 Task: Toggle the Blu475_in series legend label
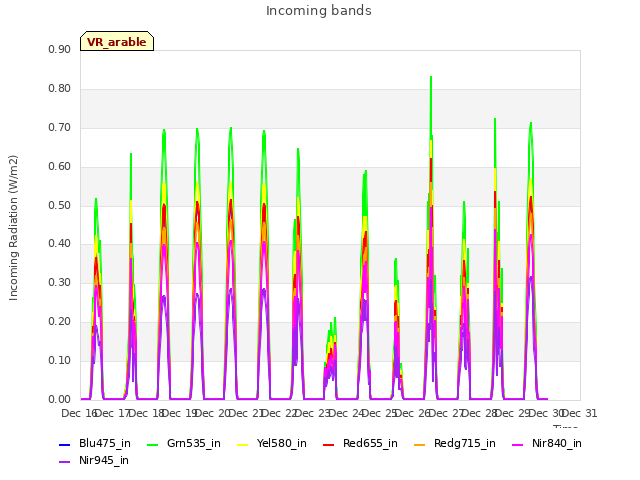pyautogui.click(x=105, y=443)
